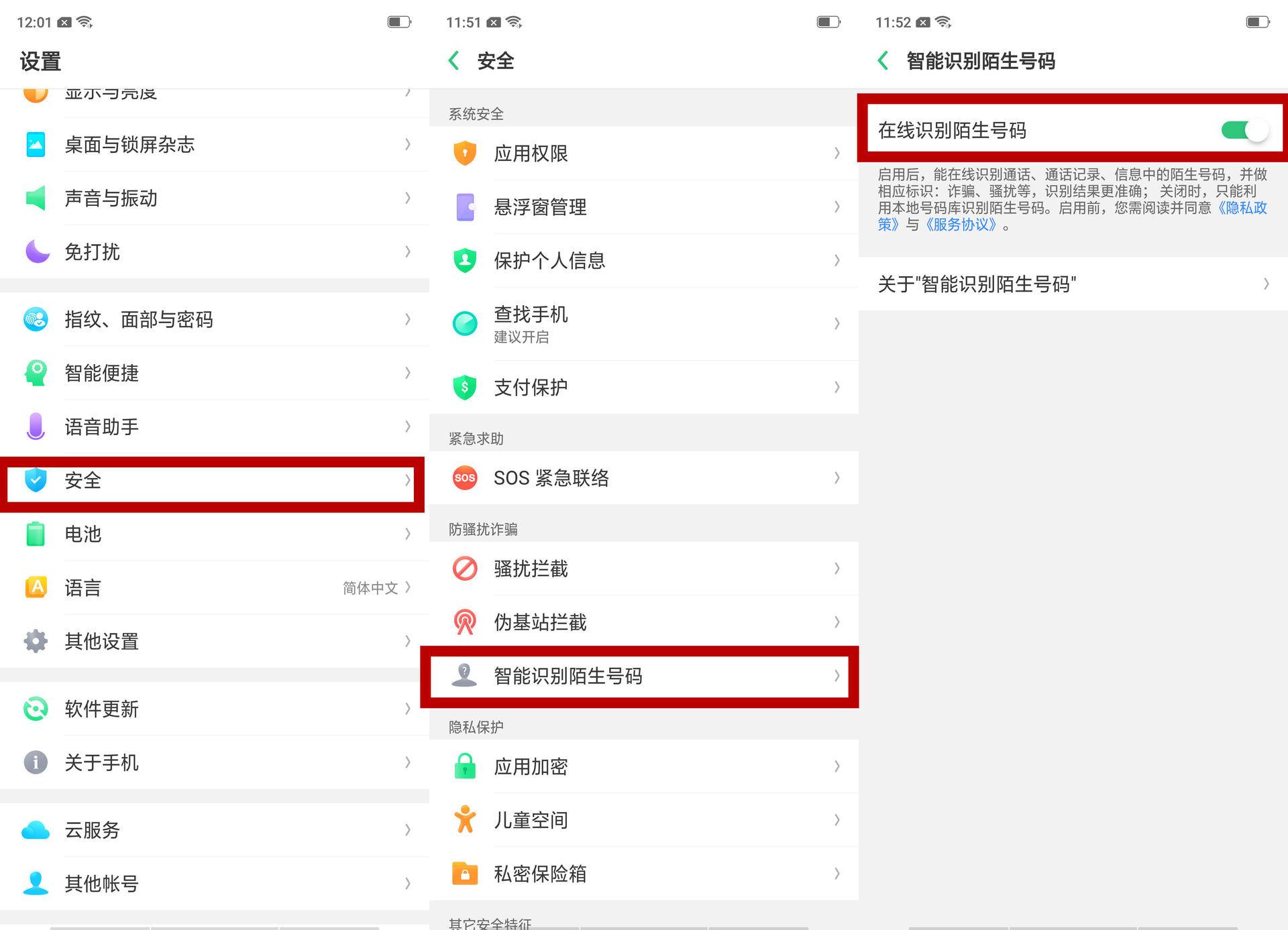Click the 智能识别陌生号码 person icon

(464, 677)
